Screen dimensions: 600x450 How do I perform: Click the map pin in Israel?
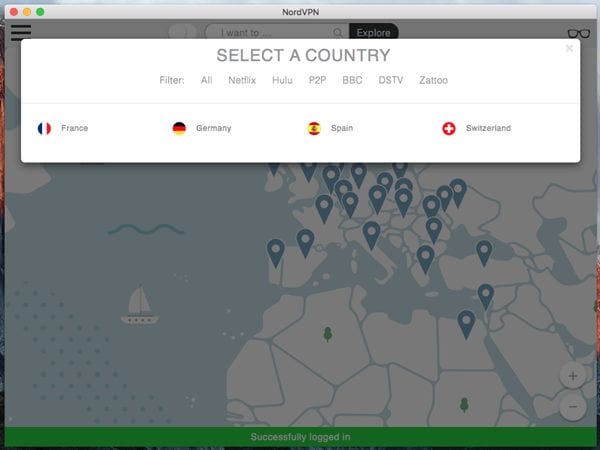(x=486, y=296)
